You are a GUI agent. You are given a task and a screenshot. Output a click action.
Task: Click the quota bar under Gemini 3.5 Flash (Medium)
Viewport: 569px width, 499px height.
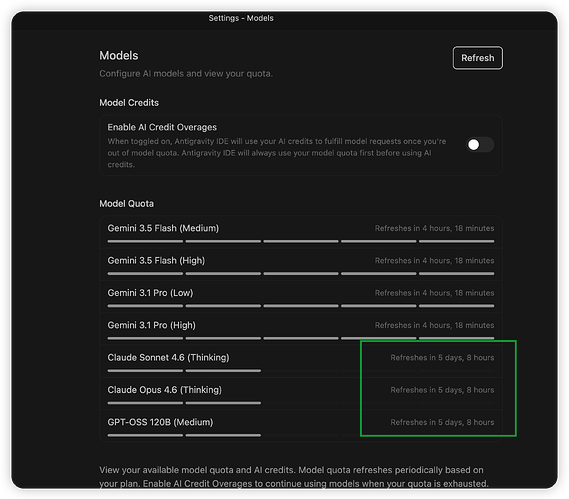point(301,241)
